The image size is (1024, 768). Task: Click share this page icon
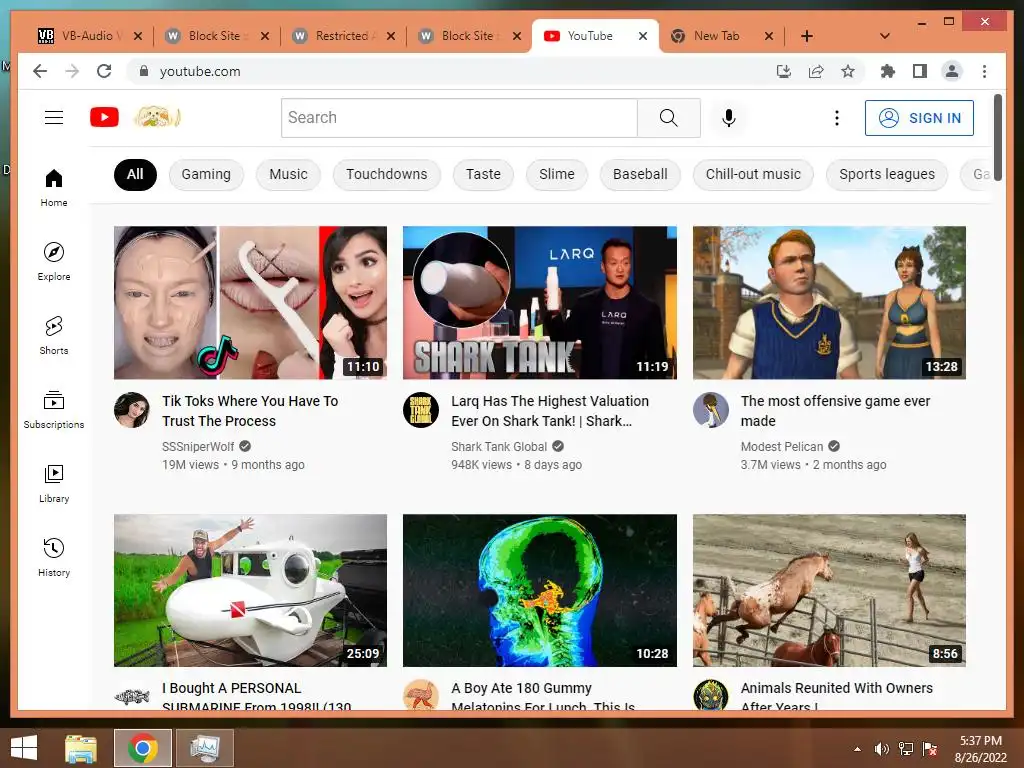tap(816, 71)
